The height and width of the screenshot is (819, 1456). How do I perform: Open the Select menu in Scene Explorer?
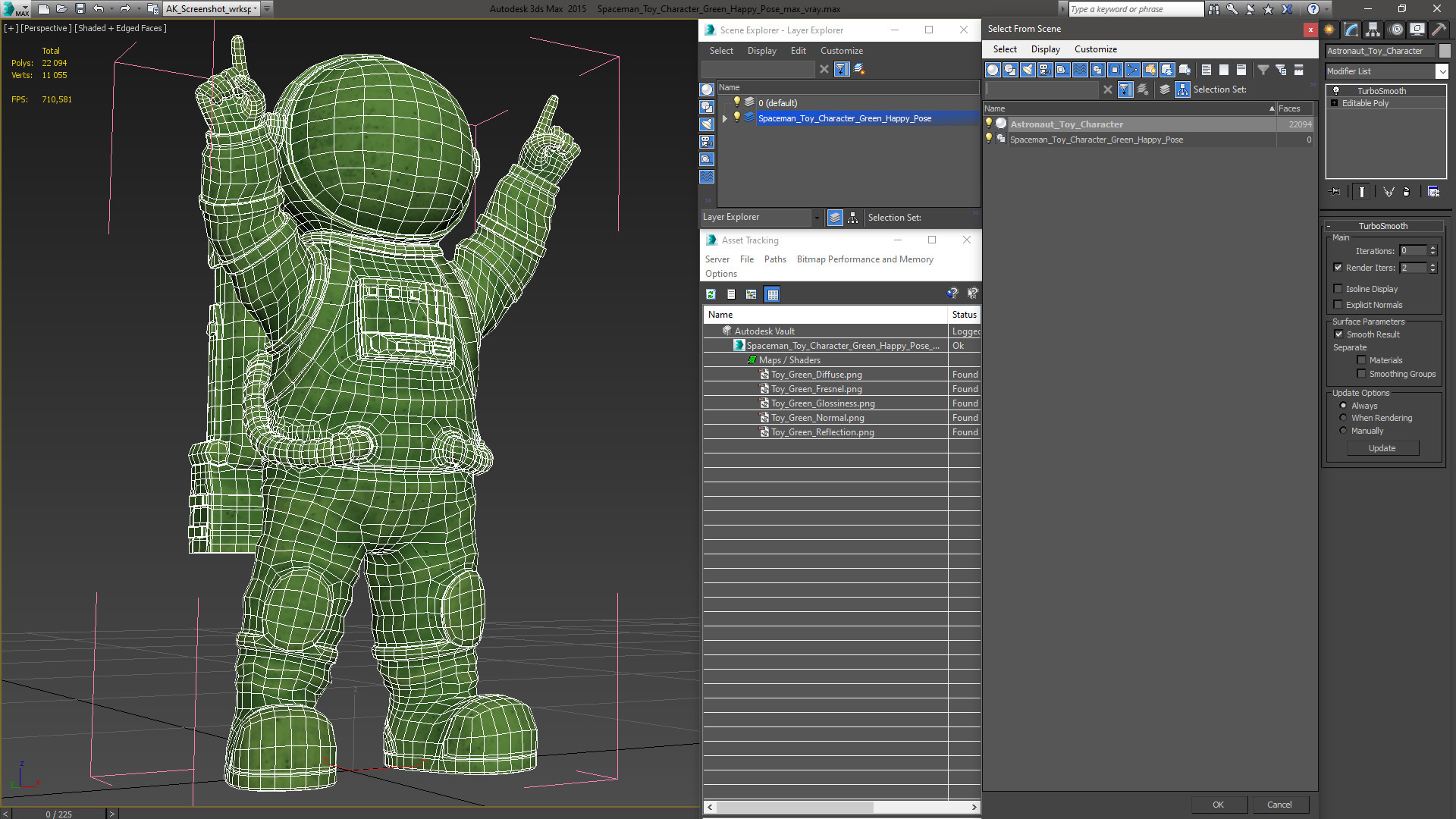721,50
